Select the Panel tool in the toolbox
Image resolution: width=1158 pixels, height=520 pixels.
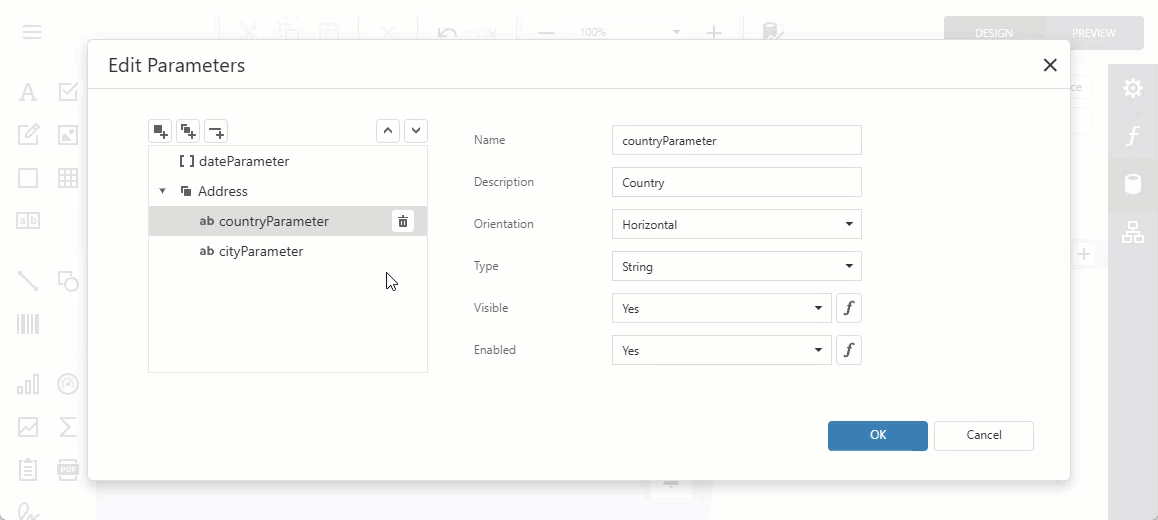(x=28, y=178)
